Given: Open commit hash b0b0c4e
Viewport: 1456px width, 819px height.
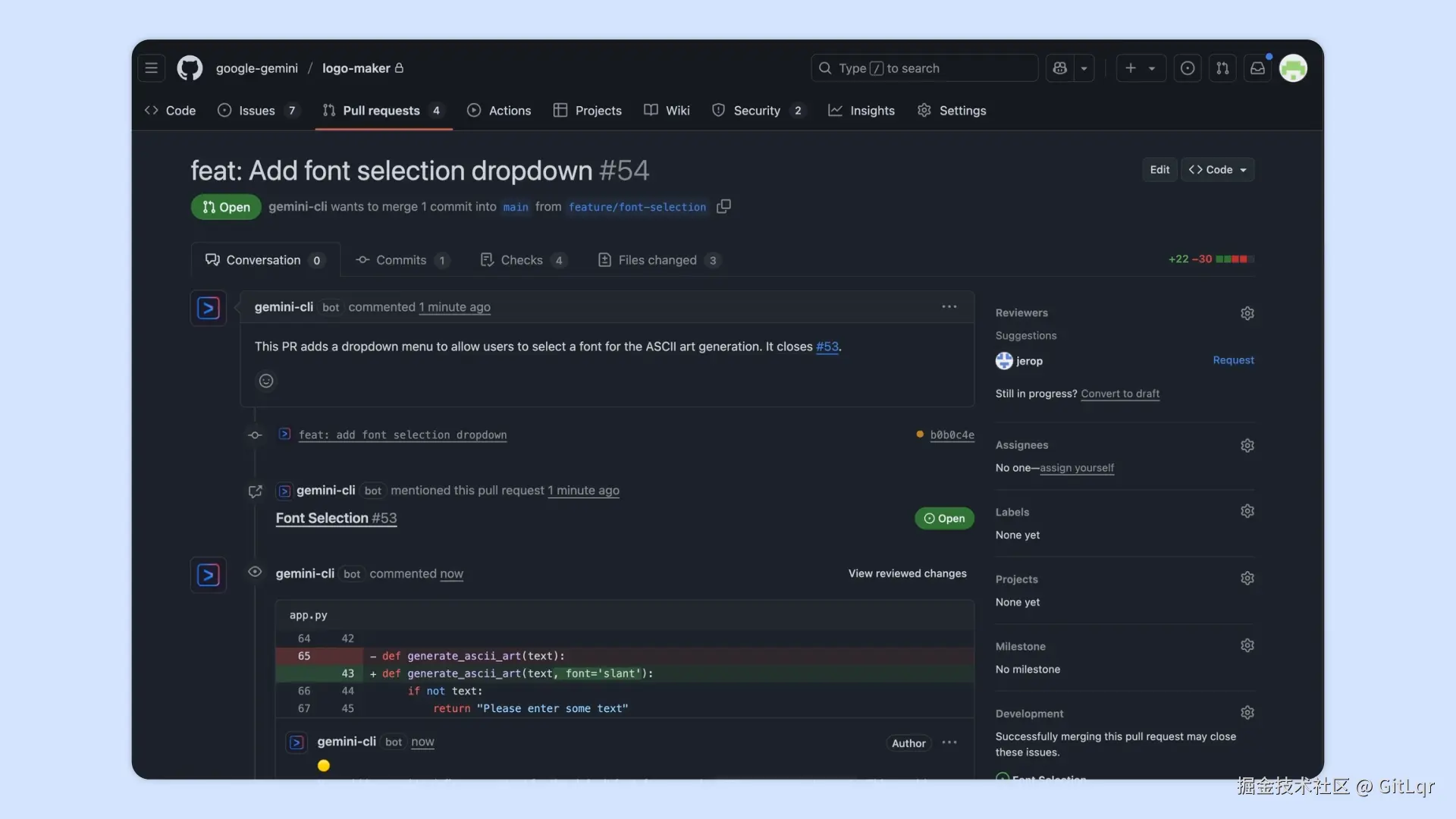Looking at the screenshot, I should 952,435.
